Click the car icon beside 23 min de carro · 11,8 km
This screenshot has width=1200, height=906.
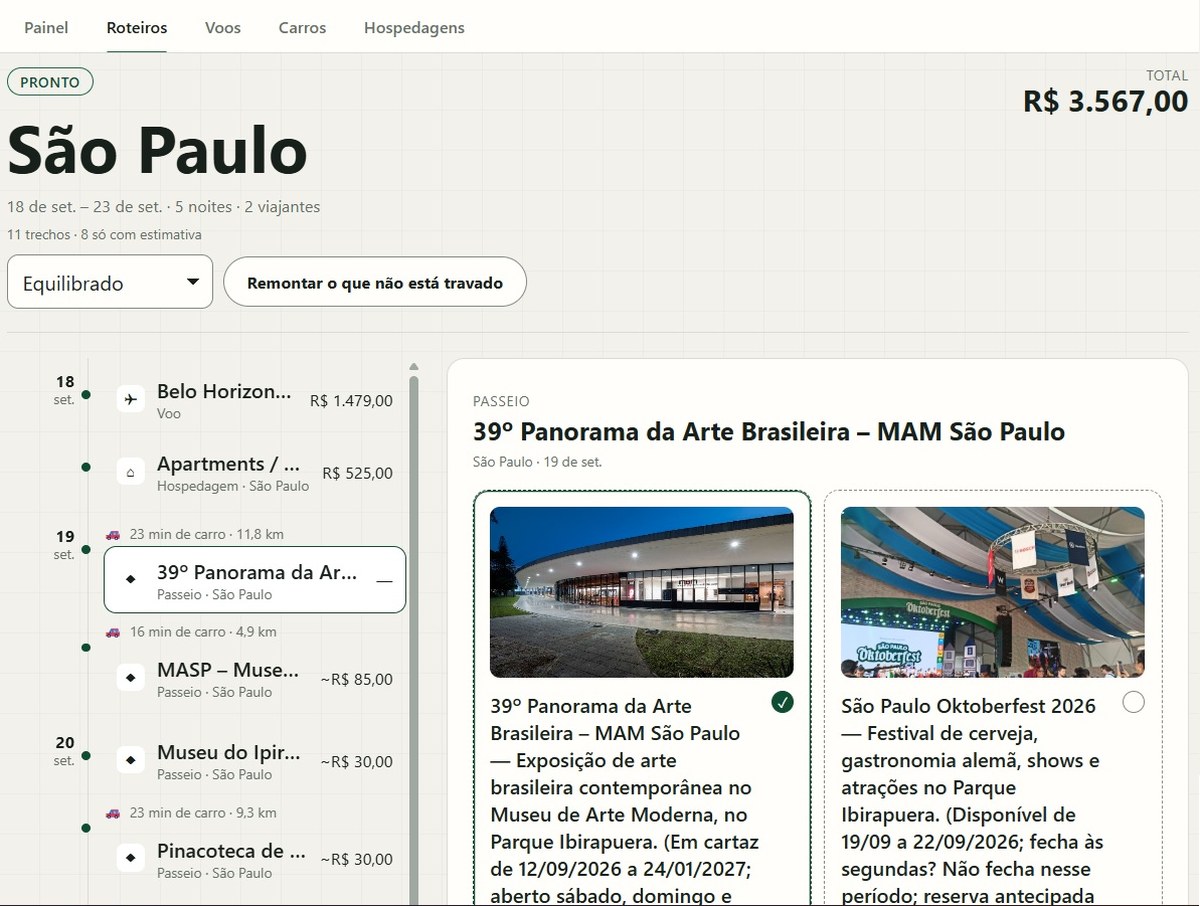[x=113, y=534]
